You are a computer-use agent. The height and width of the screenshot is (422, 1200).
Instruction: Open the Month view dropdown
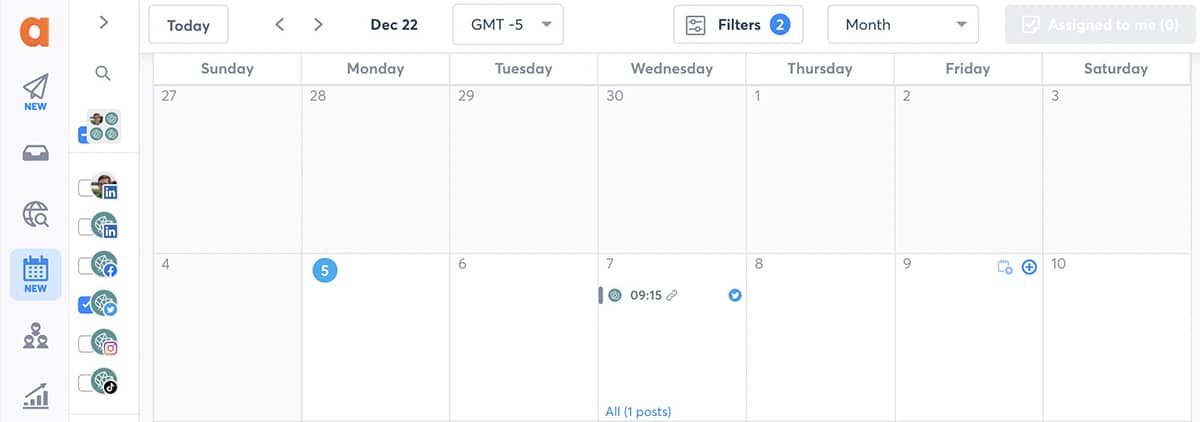pyautogui.click(x=903, y=25)
